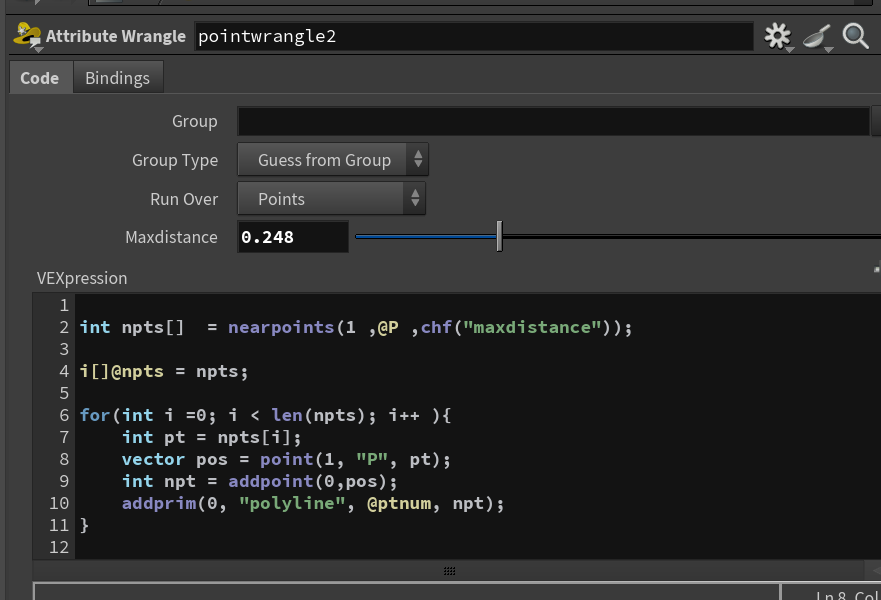This screenshot has width=881, height=600.
Task: Select the Code tab
Action: 39,78
